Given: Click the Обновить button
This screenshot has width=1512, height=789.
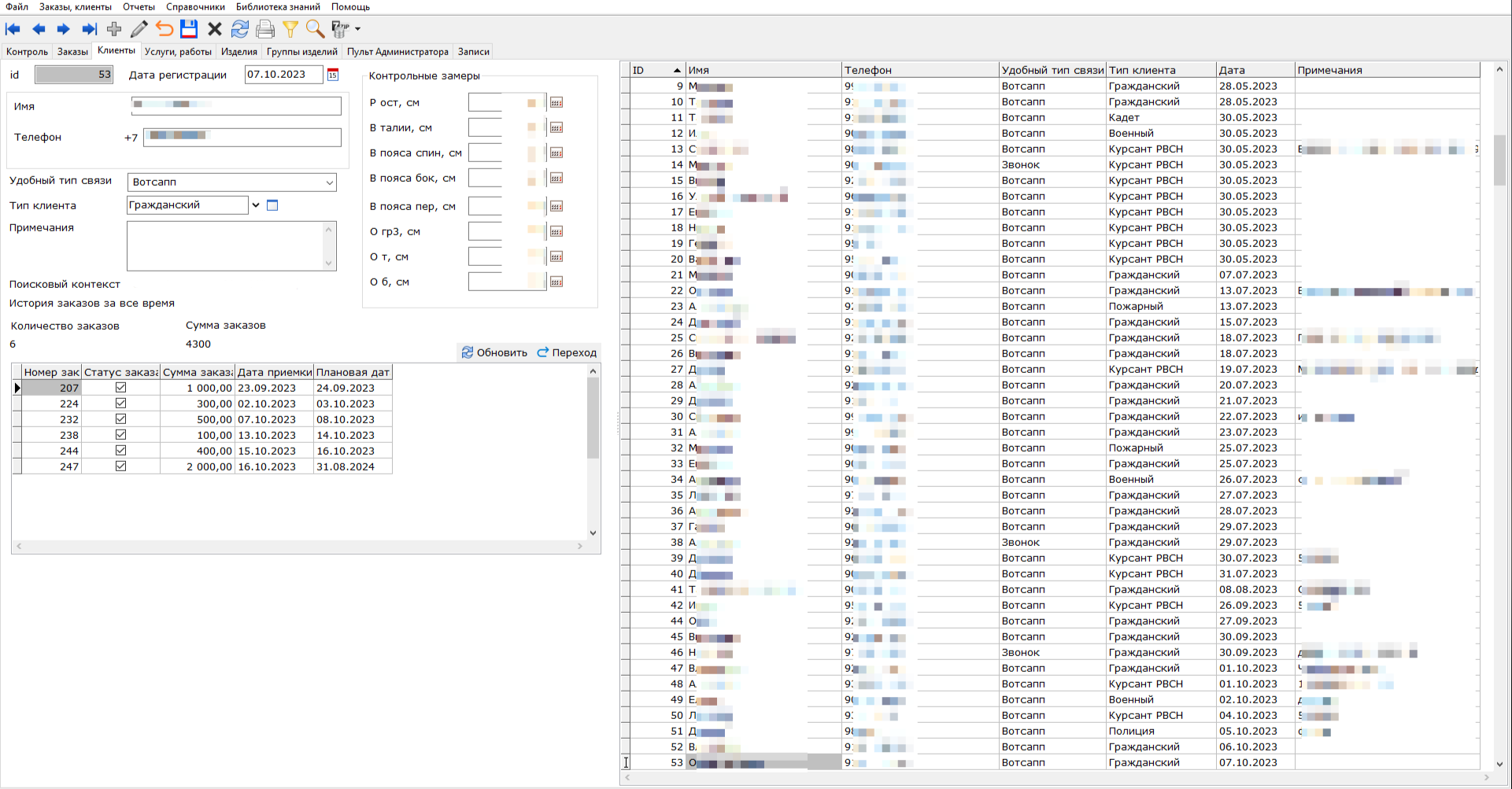Looking at the screenshot, I should coord(494,352).
